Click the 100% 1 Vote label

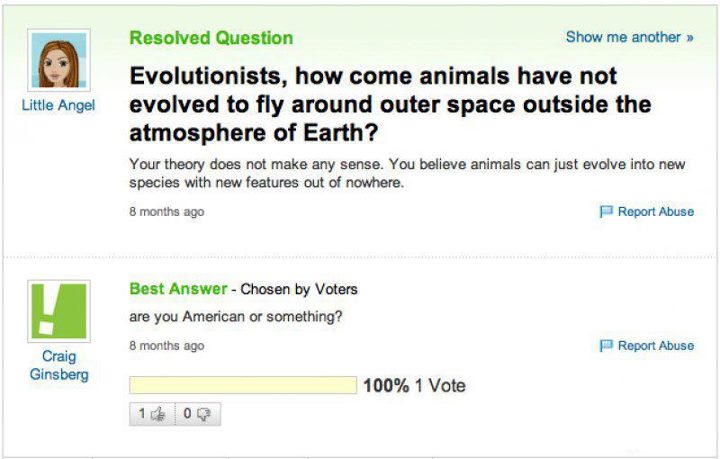point(415,386)
